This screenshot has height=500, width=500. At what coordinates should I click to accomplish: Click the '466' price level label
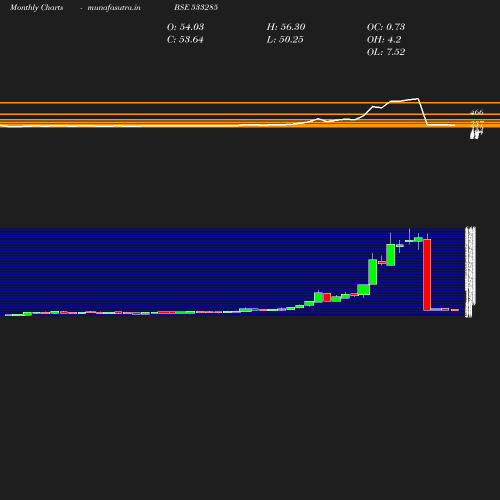click(x=477, y=112)
